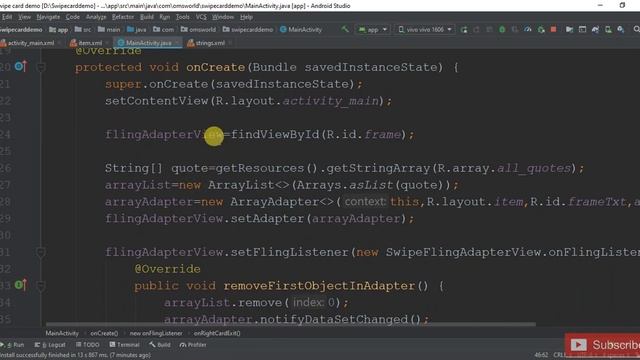Click the override gutter icon at onCreate line

21,67
